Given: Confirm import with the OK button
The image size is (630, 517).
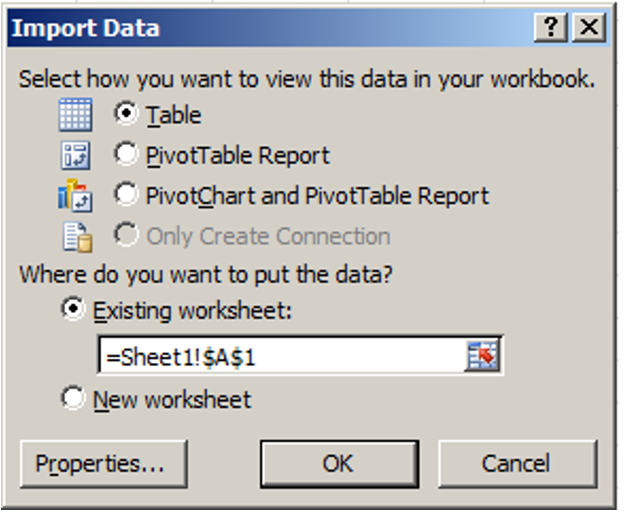Looking at the screenshot, I should pos(337,464).
